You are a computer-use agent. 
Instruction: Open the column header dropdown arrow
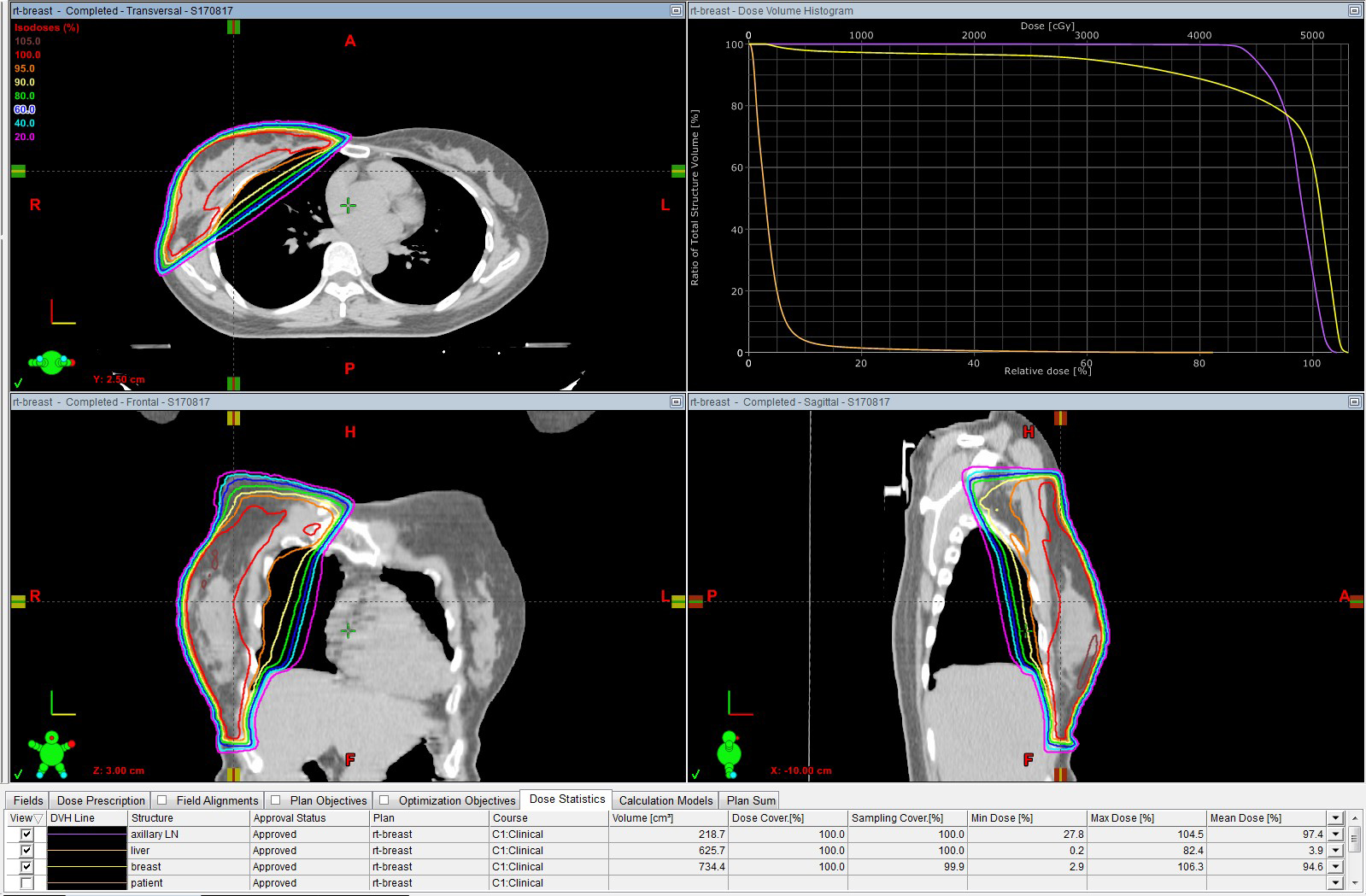pyautogui.click(x=1336, y=818)
